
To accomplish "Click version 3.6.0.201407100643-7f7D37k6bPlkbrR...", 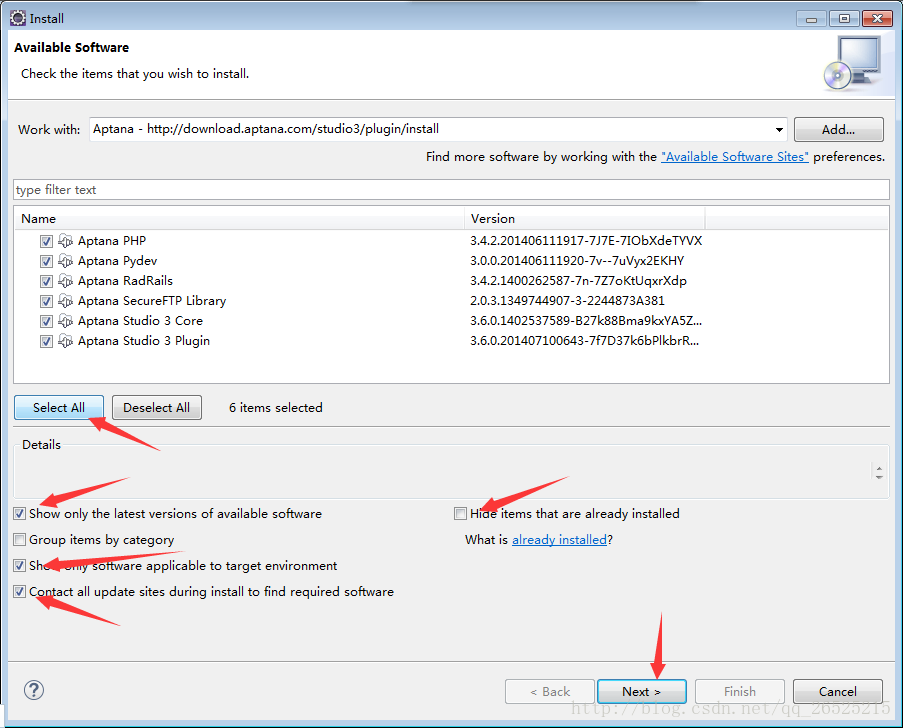I will coord(585,341).
